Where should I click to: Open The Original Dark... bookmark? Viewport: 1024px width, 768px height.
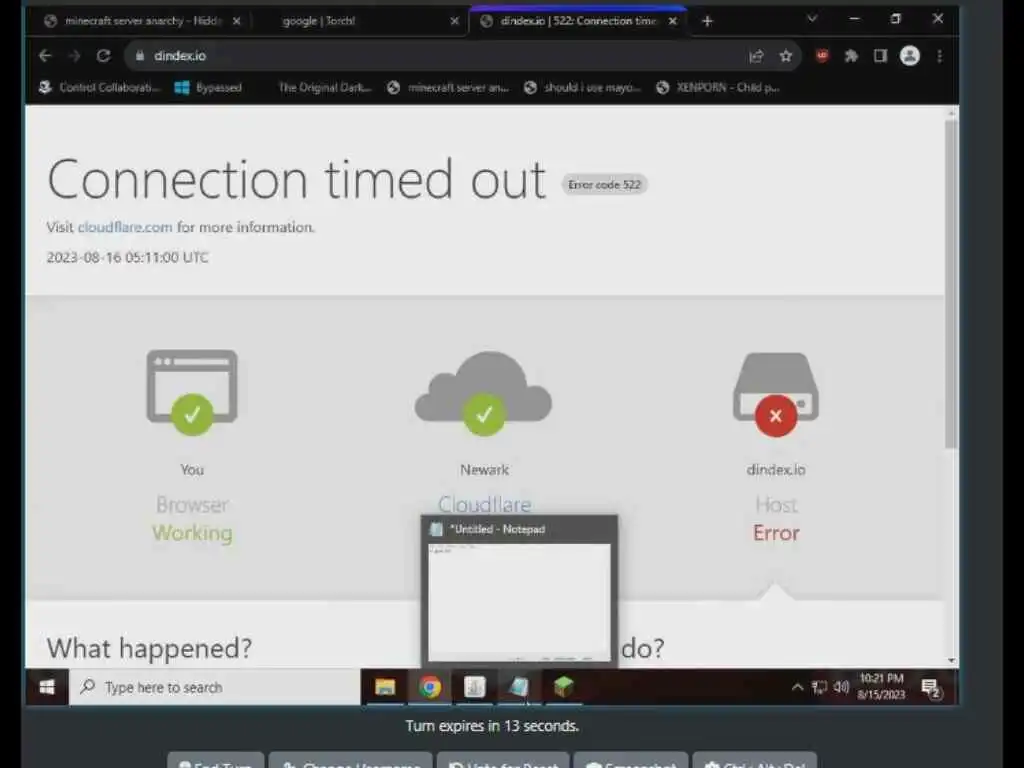coord(325,88)
